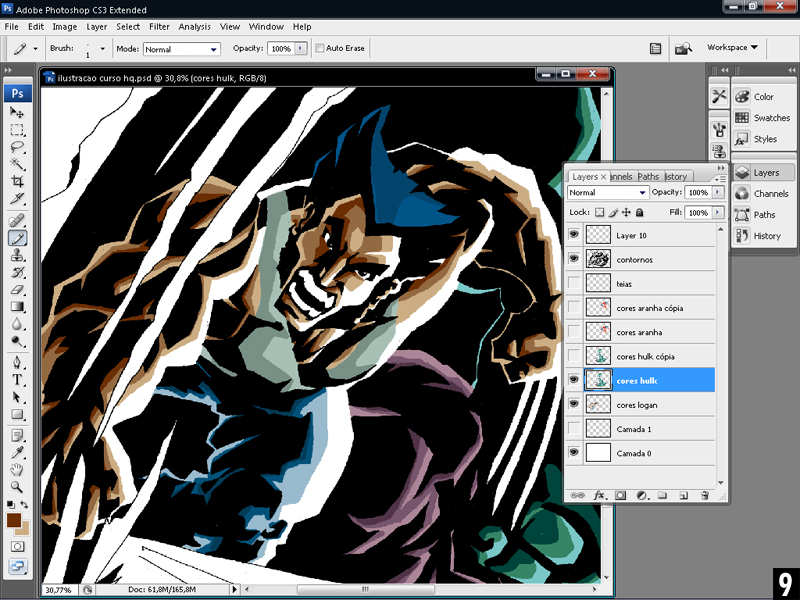Hide the contornos layer
The width and height of the screenshot is (800, 600).
pyautogui.click(x=574, y=258)
